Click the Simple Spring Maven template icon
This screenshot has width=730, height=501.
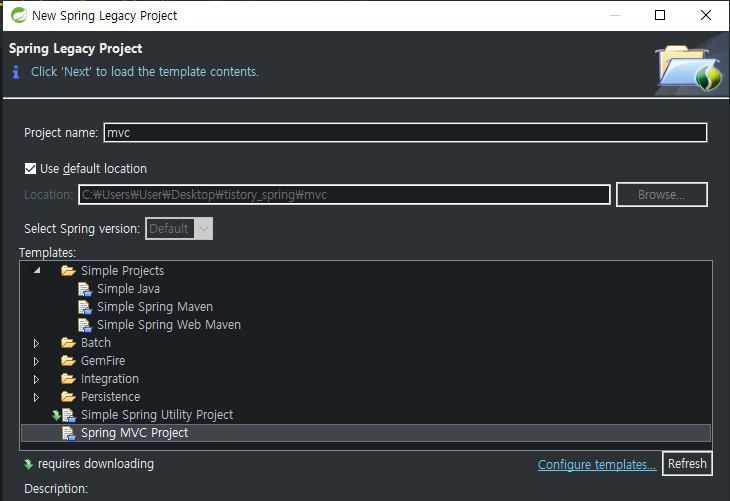85,307
